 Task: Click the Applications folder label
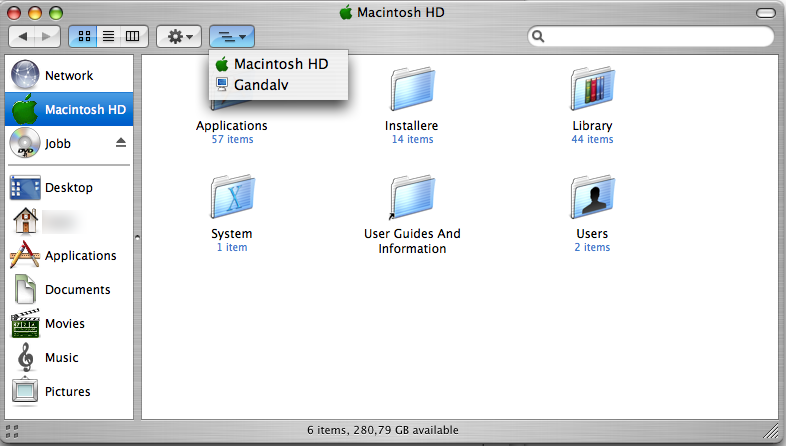tap(232, 125)
